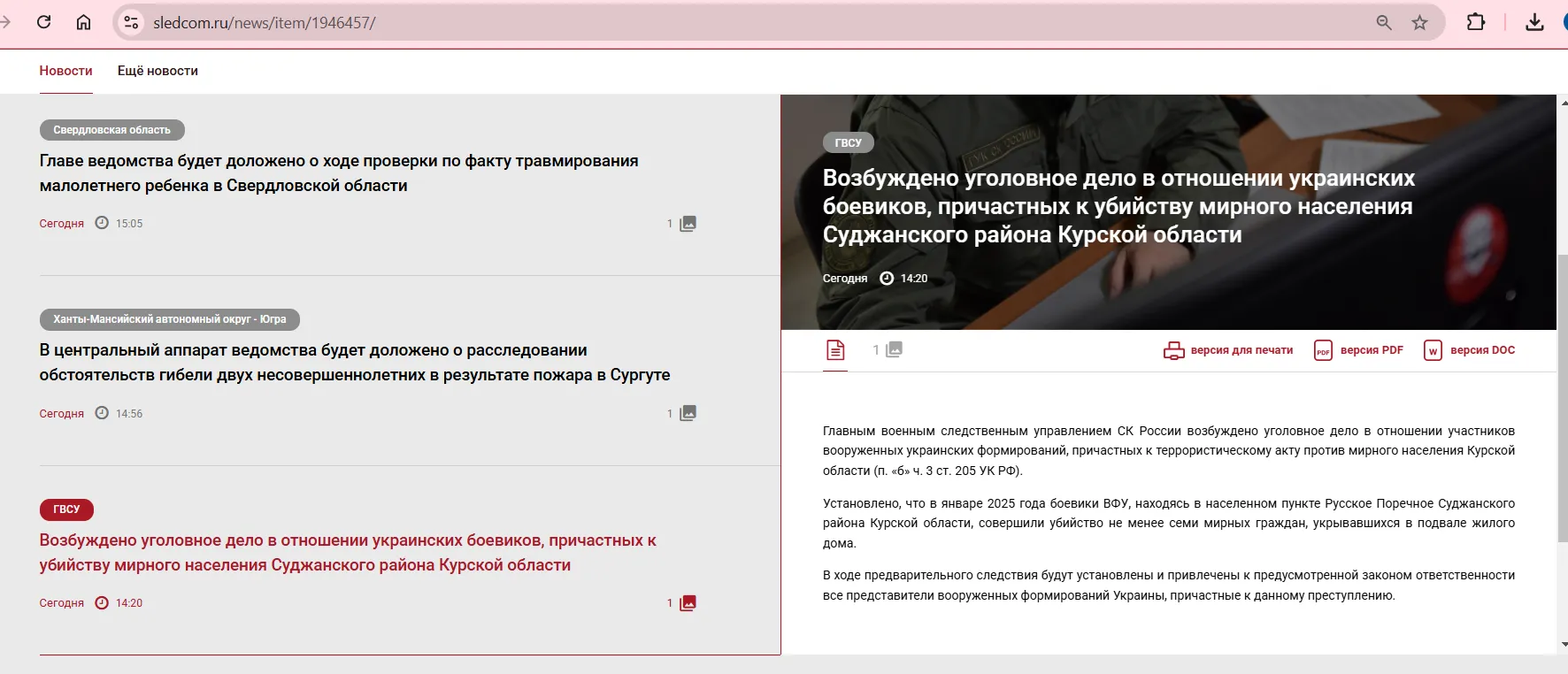Bookmark this page with the star icon
The height and width of the screenshot is (674, 1568).
tap(1419, 22)
